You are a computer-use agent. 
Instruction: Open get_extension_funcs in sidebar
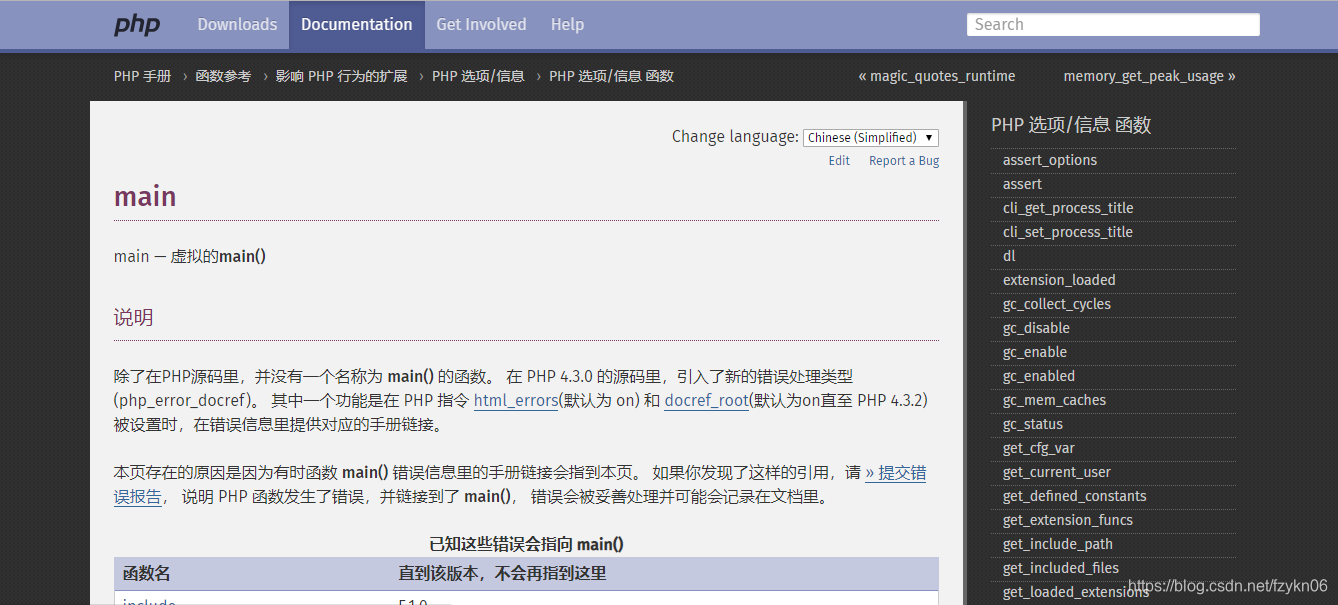(1068, 520)
